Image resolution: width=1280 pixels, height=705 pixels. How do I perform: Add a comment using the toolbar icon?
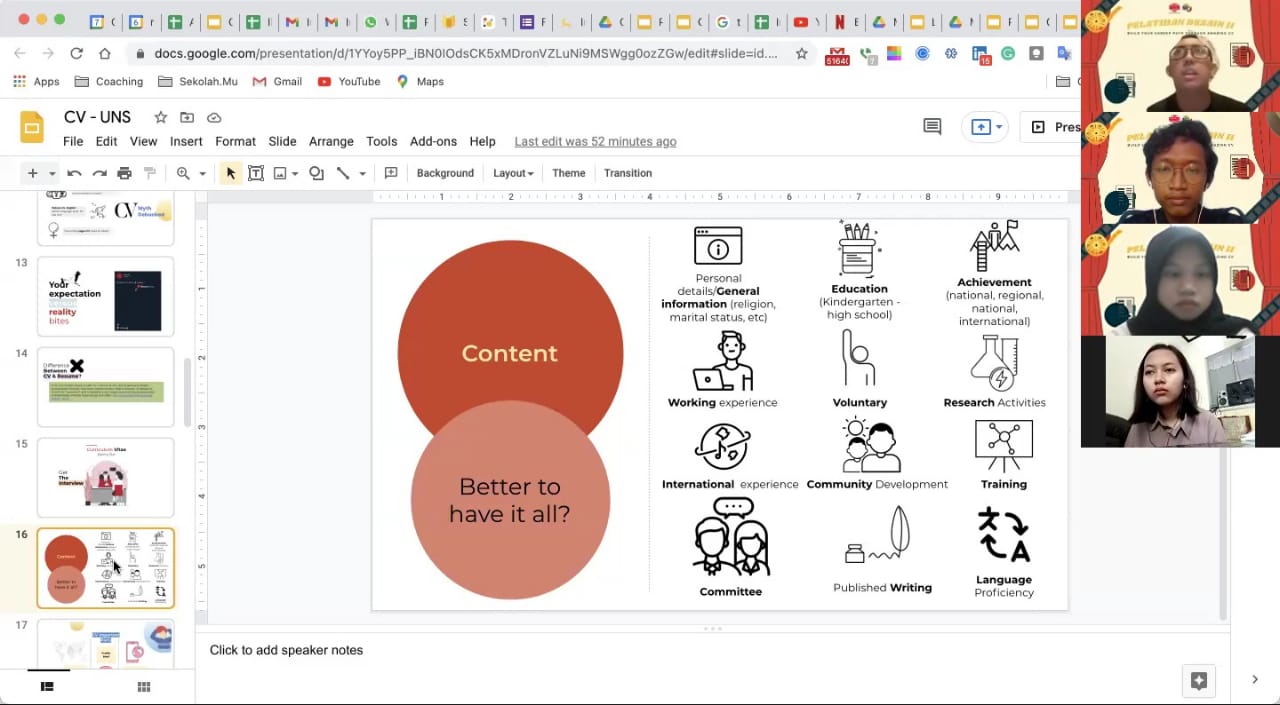pyautogui.click(x=391, y=173)
